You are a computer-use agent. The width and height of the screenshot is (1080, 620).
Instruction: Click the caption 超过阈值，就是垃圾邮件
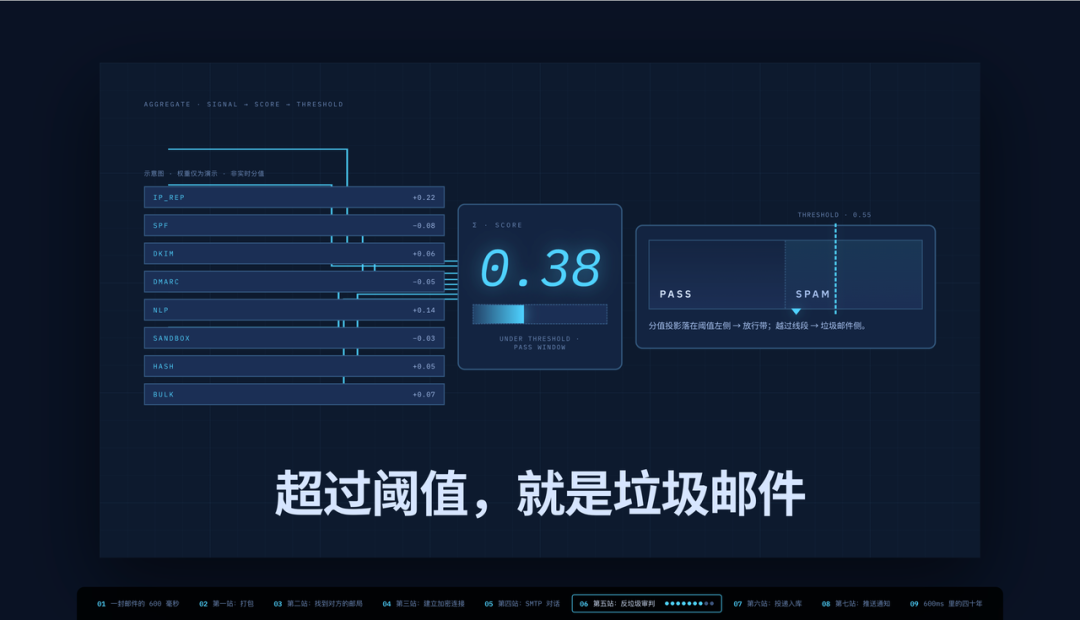pyautogui.click(x=540, y=493)
